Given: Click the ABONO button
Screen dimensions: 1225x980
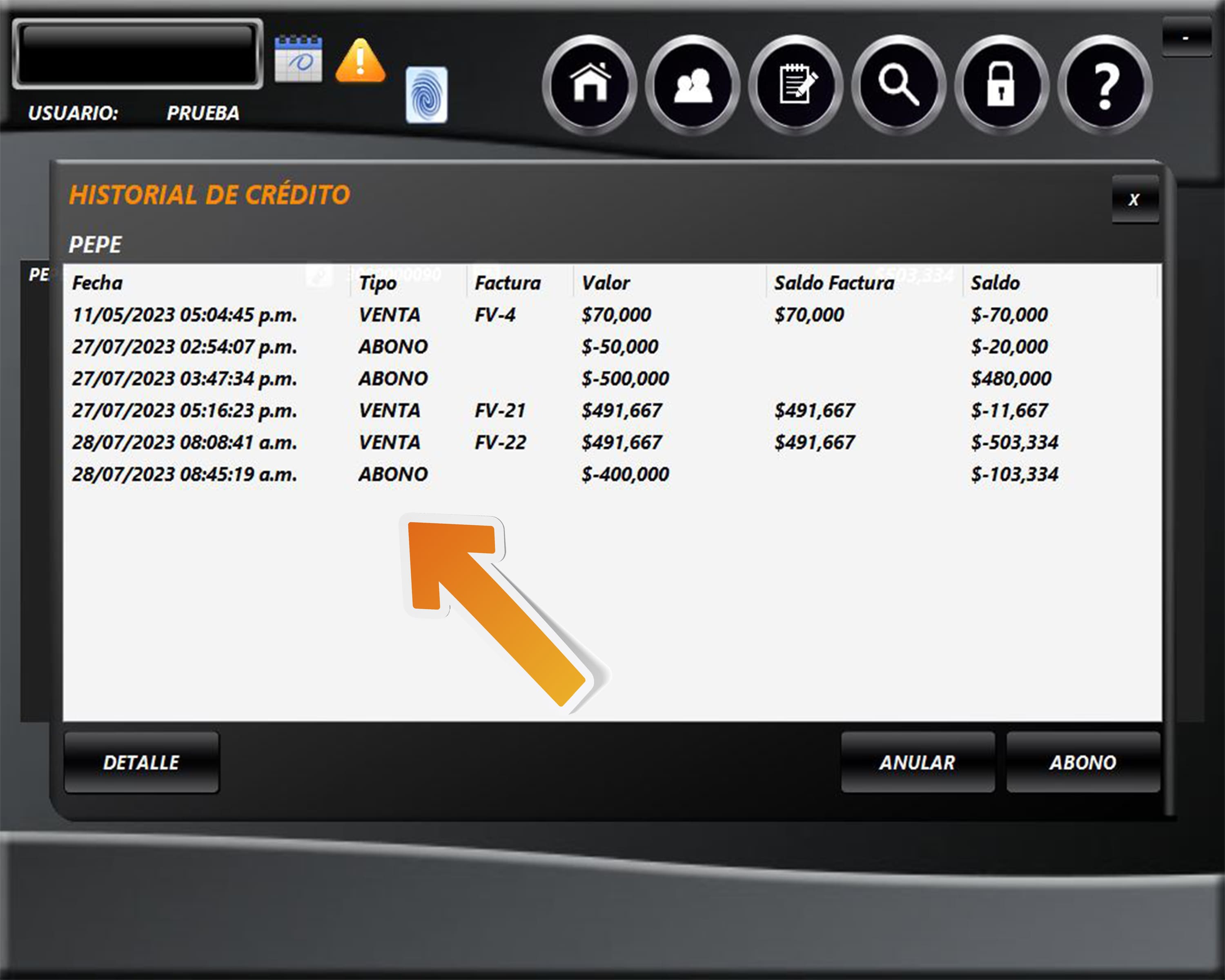Looking at the screenshot, I should tap(1082, 762).
